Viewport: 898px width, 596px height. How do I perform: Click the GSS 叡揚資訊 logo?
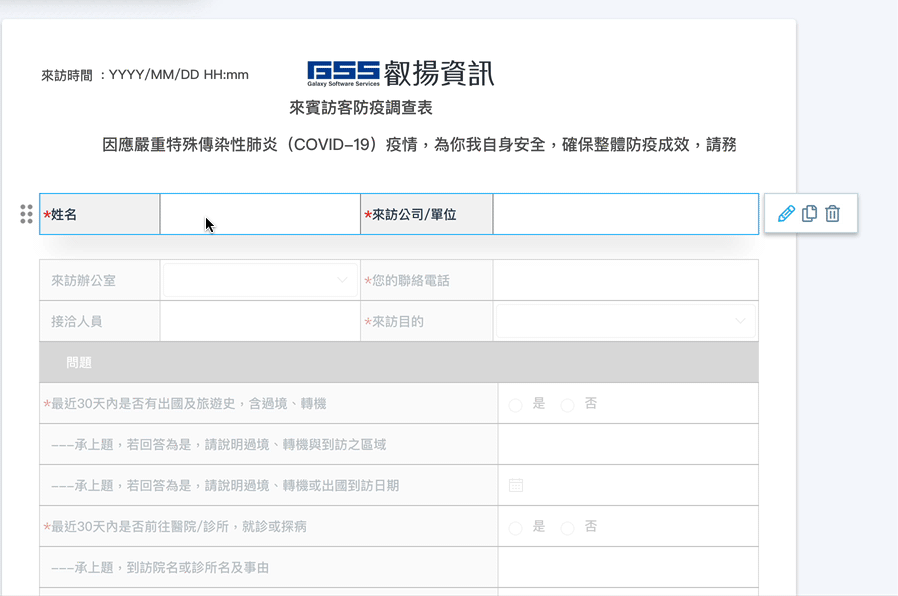tap(400, 72)
